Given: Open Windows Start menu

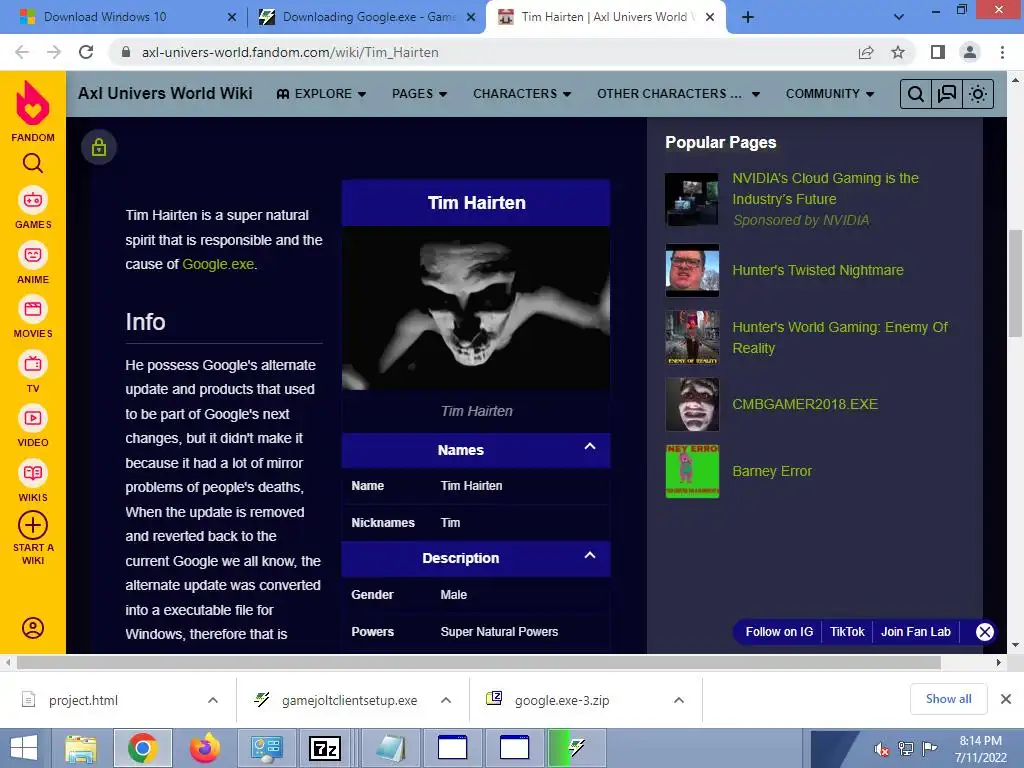Looking at the screenshot, I should point(24,748).
